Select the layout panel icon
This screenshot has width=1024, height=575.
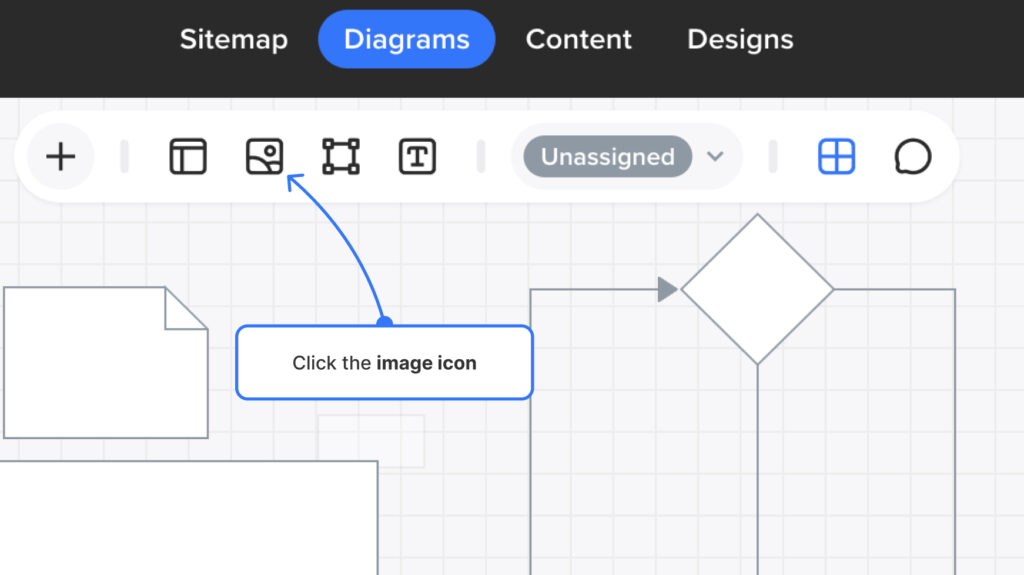click(188, 156)
